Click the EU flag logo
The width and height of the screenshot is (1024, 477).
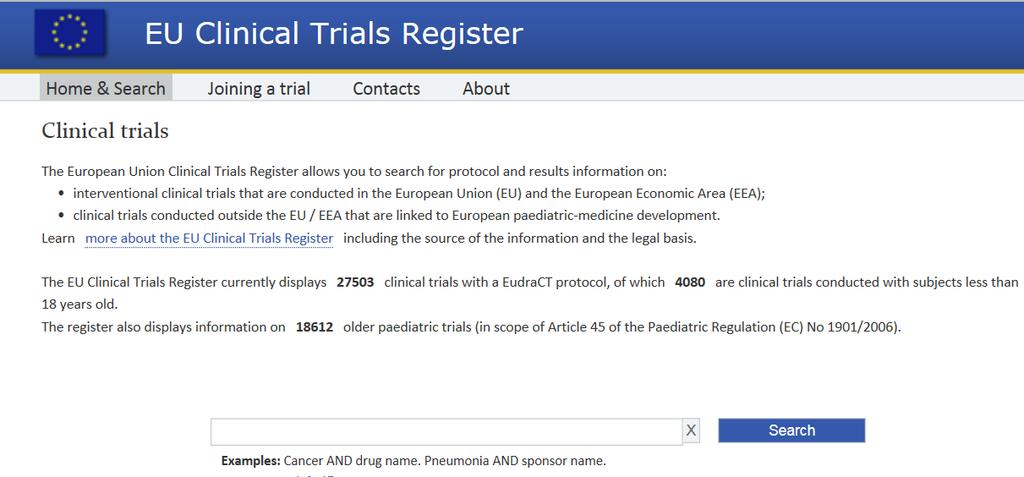(70, 32)
